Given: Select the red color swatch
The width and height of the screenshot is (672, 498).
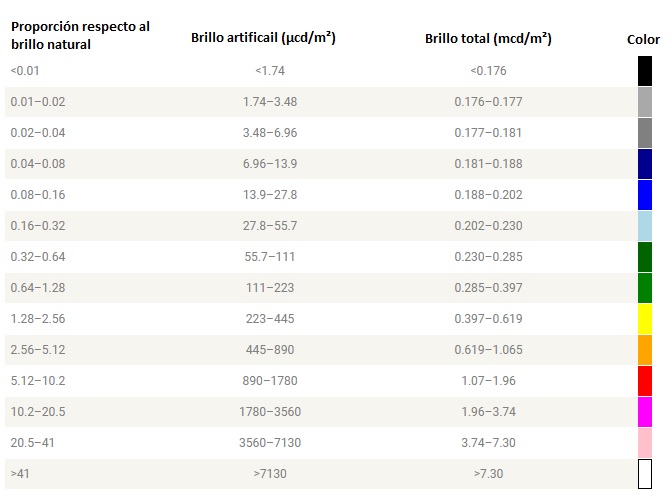Looking at the screenshot, I should (645, 381).
